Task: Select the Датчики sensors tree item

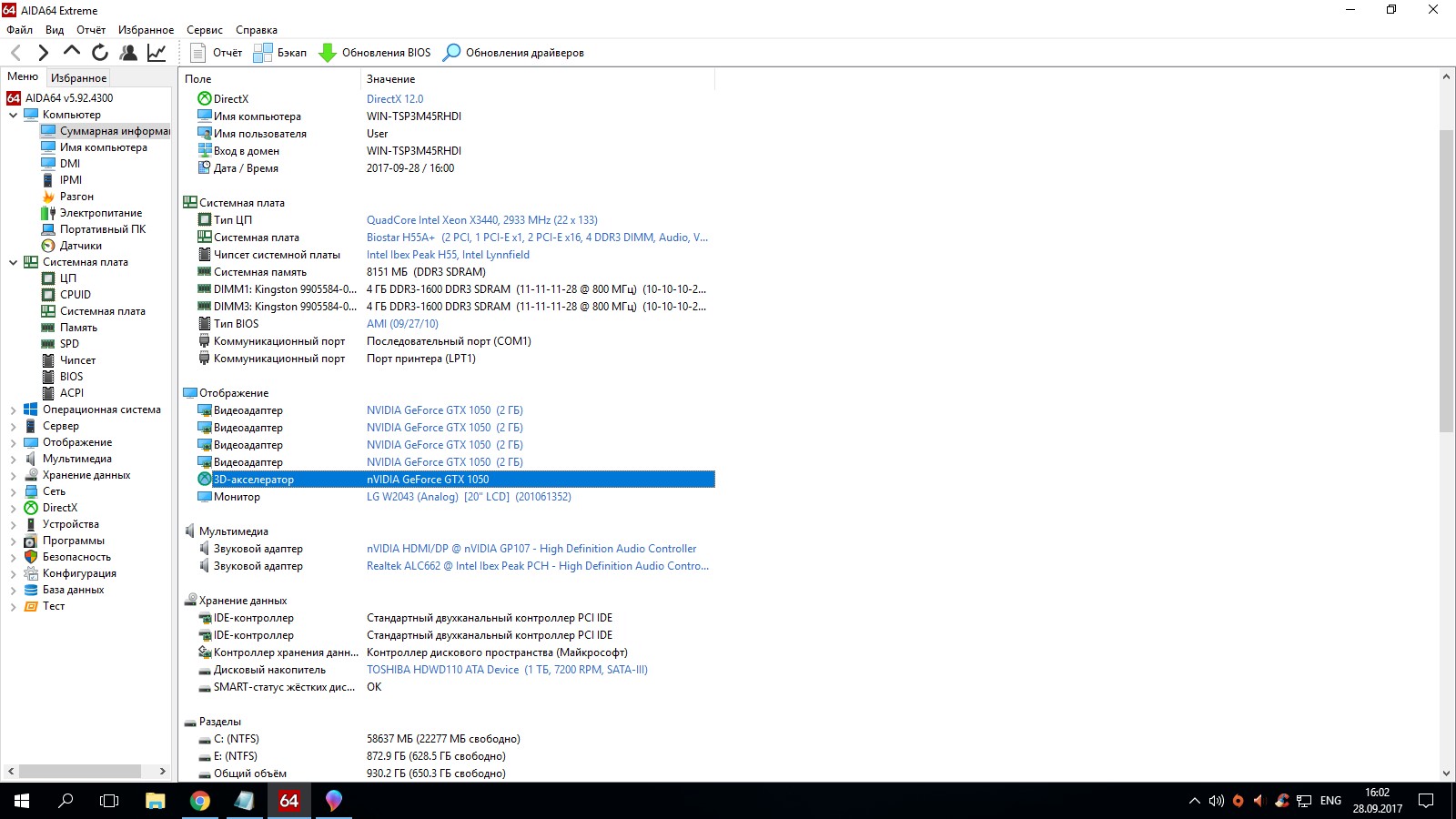Action: tap(81, 246)
